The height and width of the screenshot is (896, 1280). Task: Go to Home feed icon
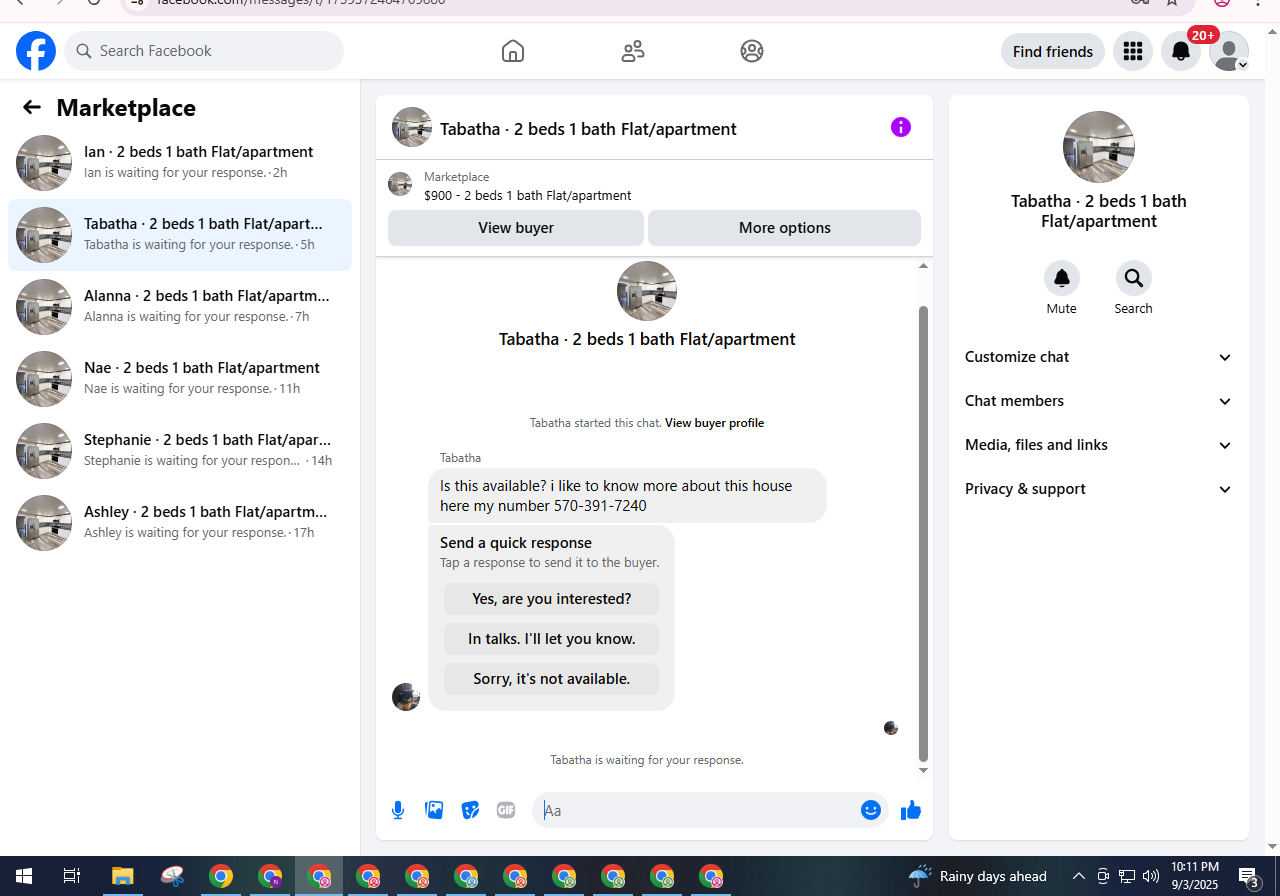(x=513, y=51)
